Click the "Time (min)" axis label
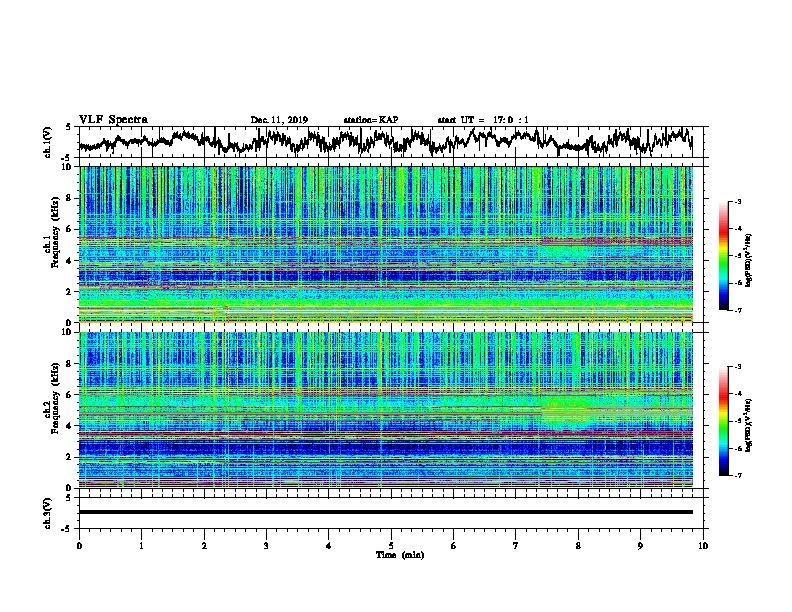The width and height of the screenshot is (792, 612). tap(400, 555)
